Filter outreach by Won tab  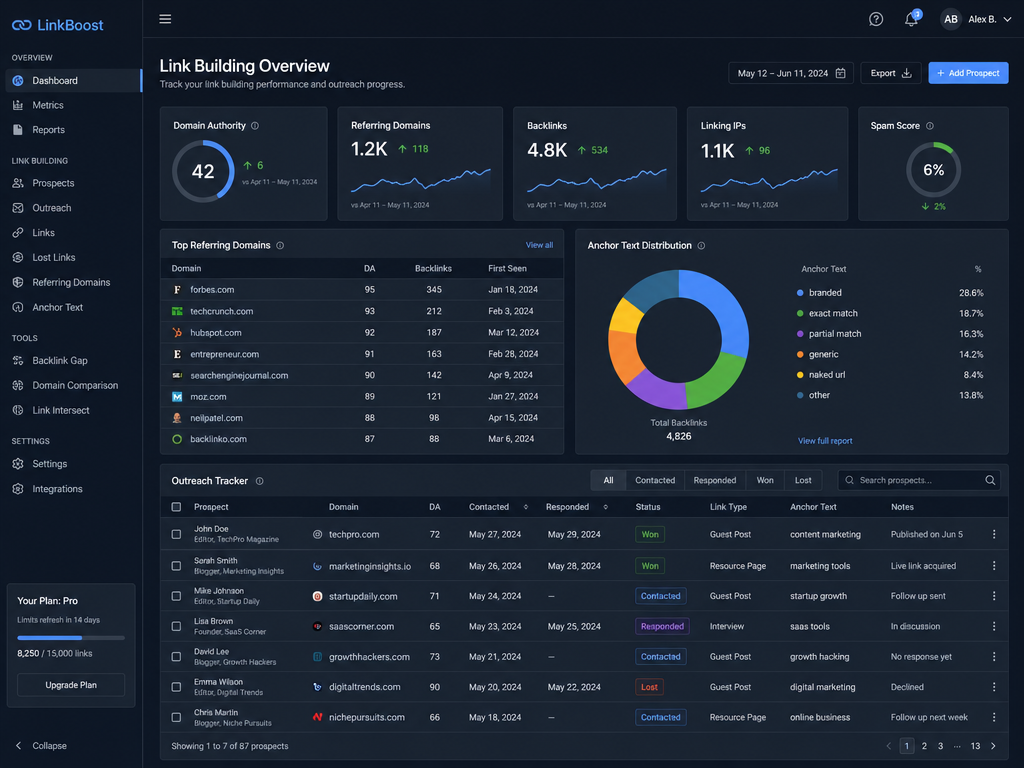(765, 481)
